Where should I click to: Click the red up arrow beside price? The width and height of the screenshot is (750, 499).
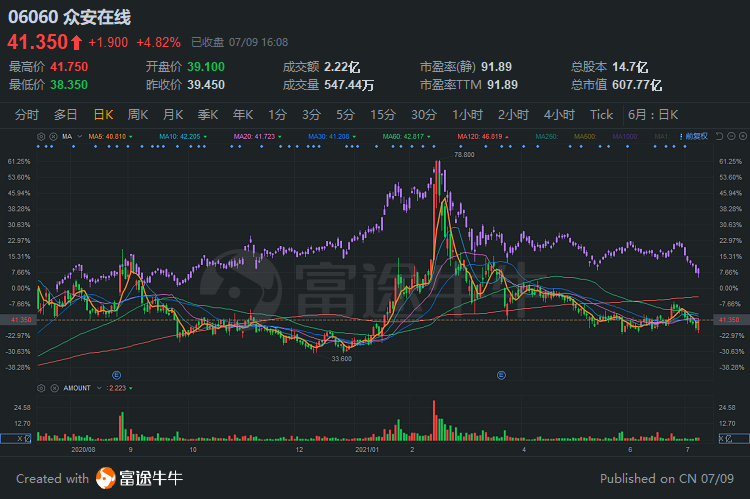click(77, 43)
